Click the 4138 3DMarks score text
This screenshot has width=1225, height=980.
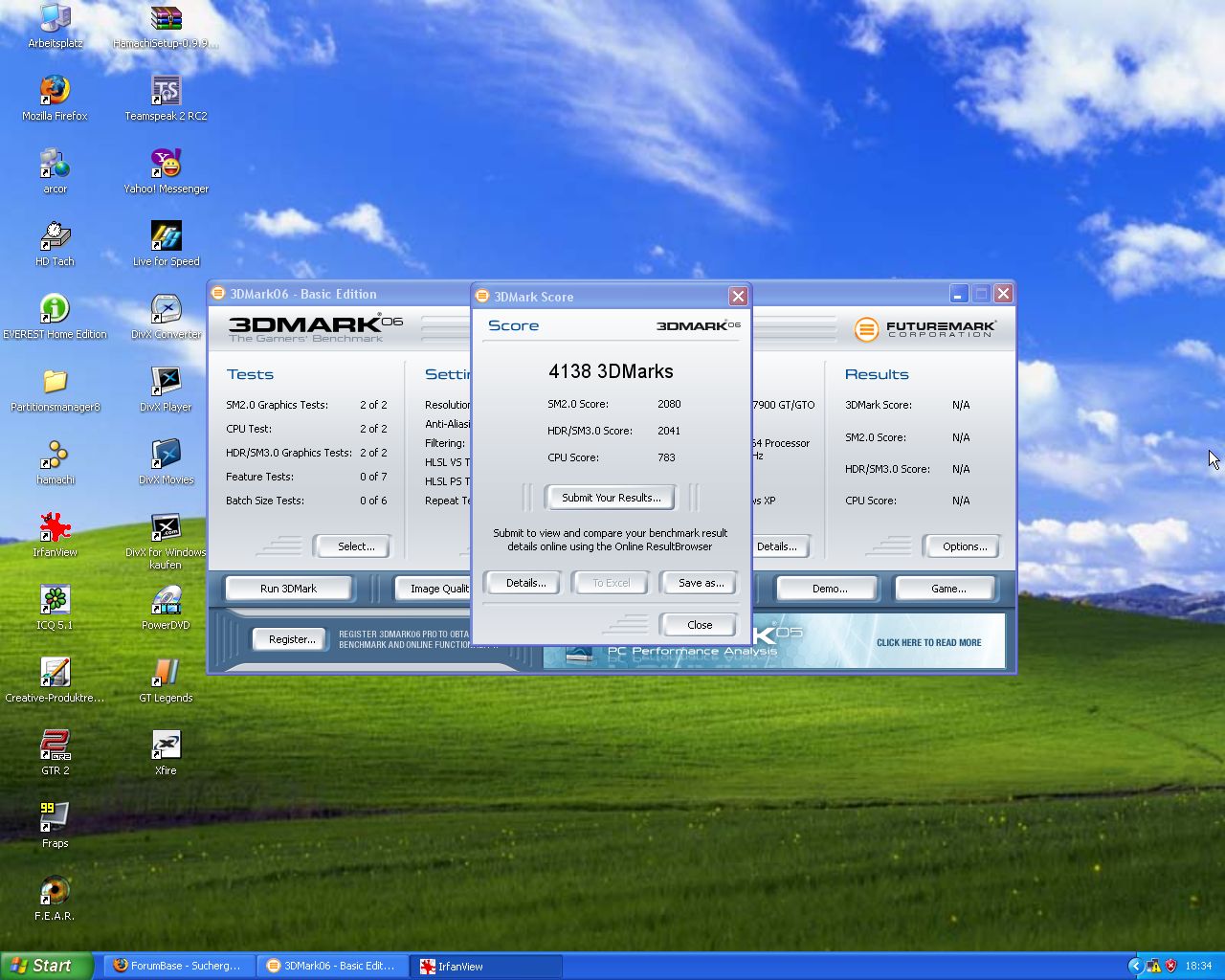pyautogui.click(x=611, y=371)
